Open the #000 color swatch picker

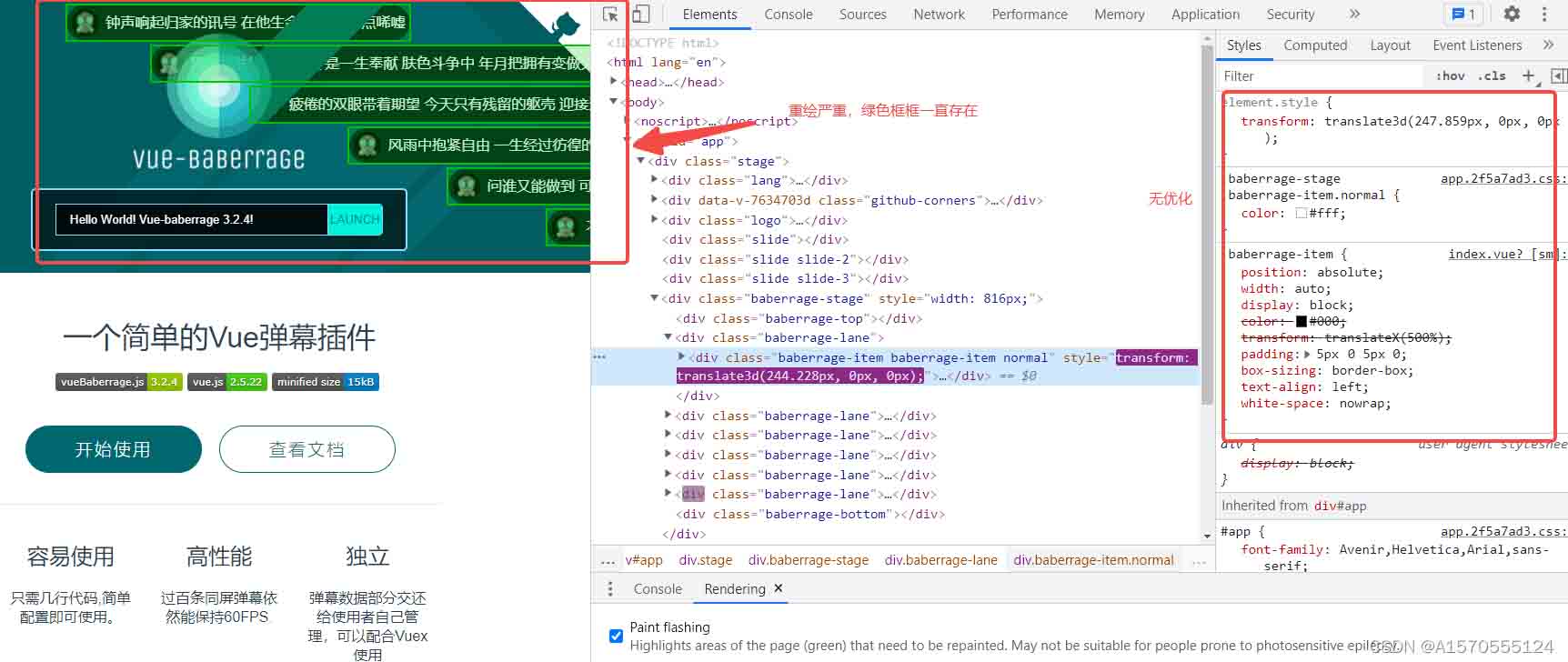1302,322
